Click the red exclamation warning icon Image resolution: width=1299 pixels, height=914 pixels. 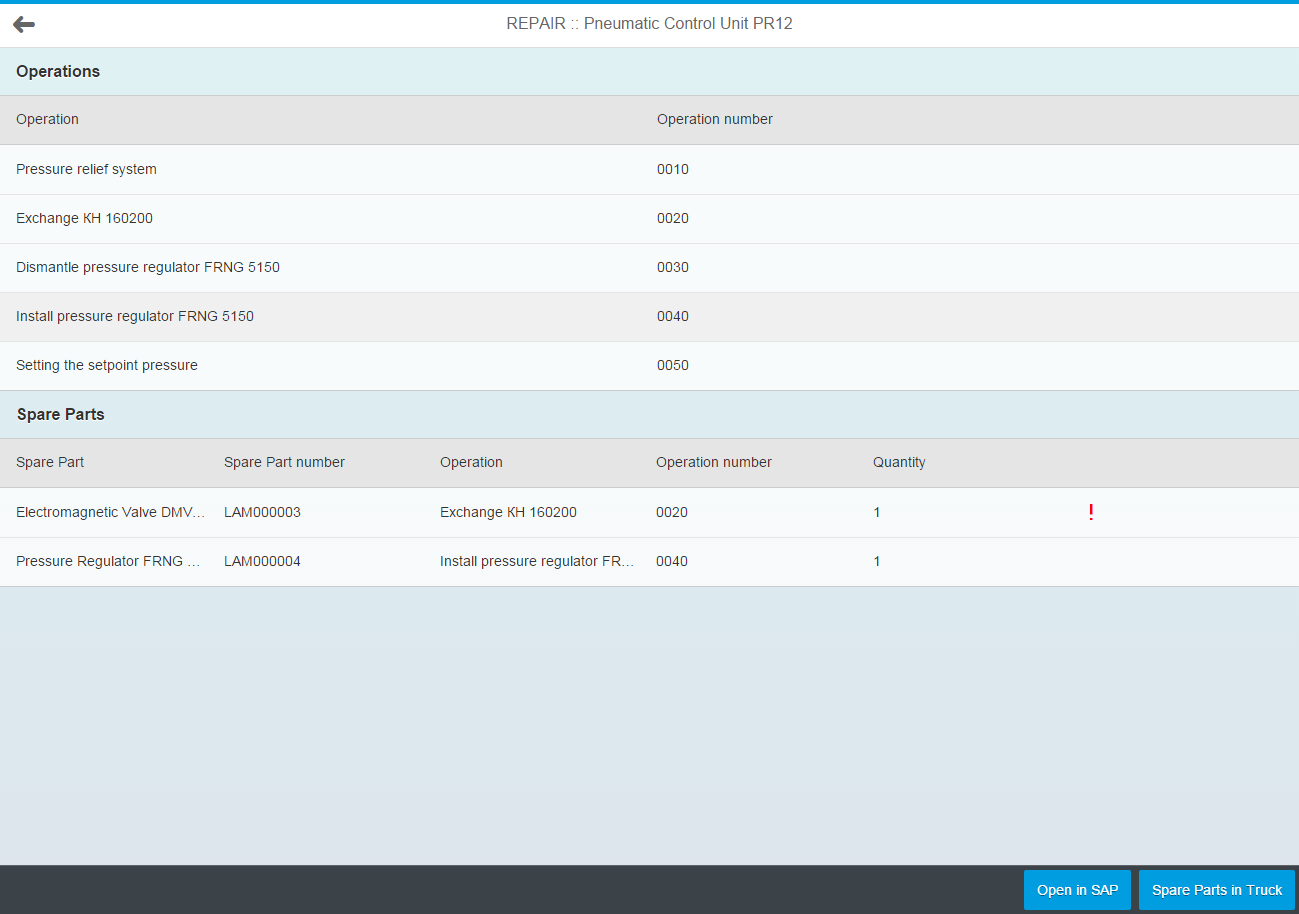tap(1090, 512)
